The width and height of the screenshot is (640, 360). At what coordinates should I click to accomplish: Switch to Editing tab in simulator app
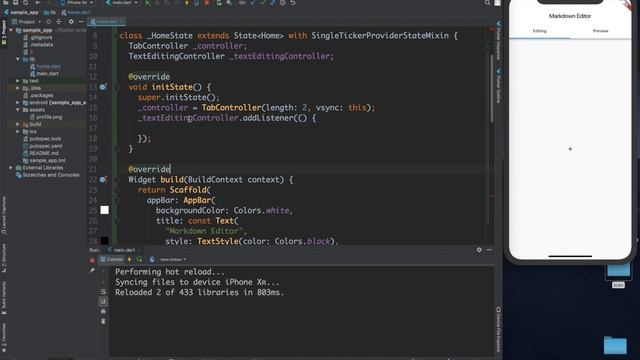point(540,31)
